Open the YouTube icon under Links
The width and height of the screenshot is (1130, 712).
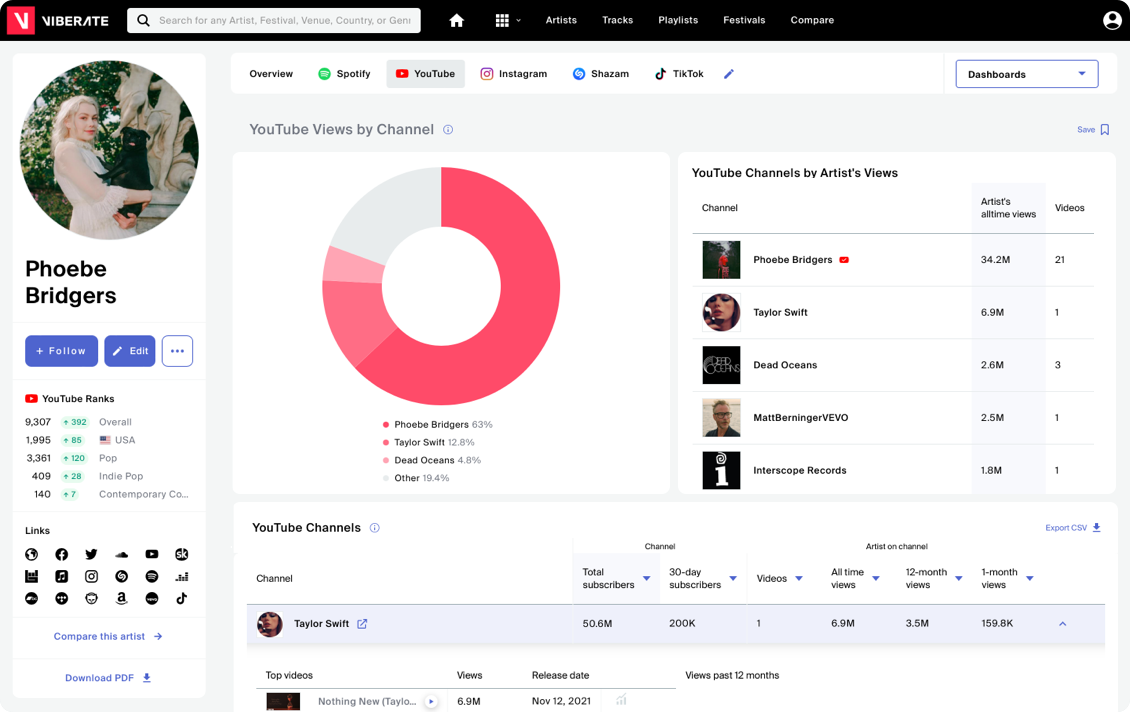pos(152,554)
